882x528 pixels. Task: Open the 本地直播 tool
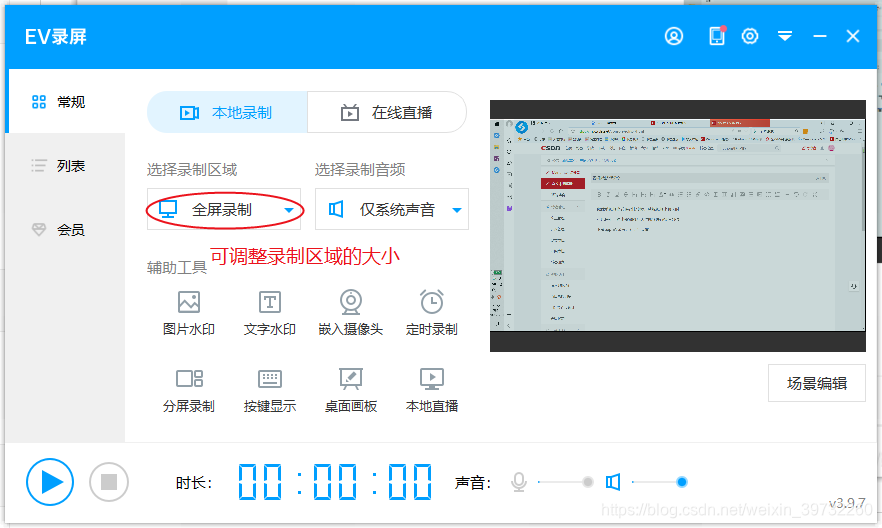(431, 390)
